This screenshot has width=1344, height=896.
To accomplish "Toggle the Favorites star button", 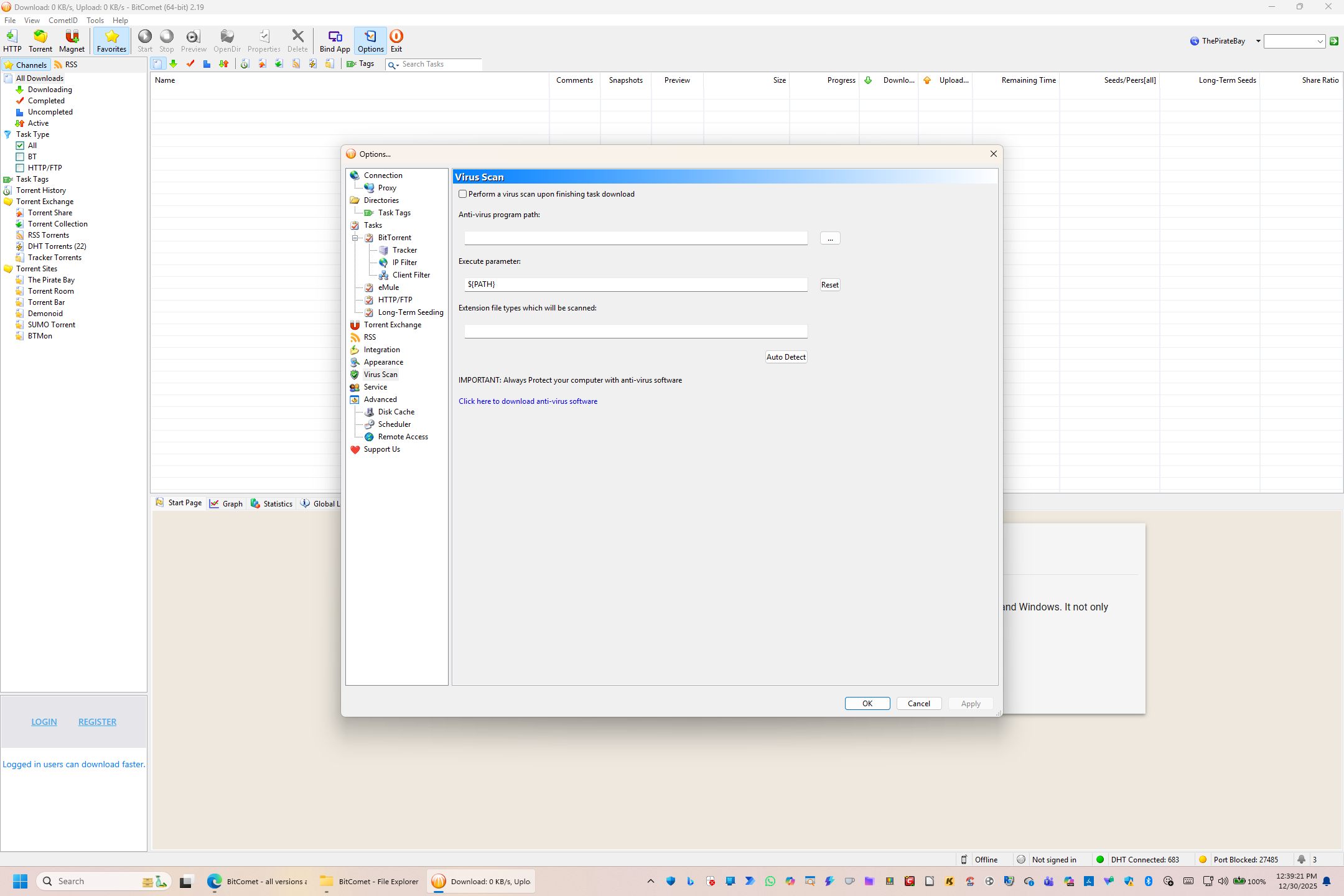I will 111,40.
